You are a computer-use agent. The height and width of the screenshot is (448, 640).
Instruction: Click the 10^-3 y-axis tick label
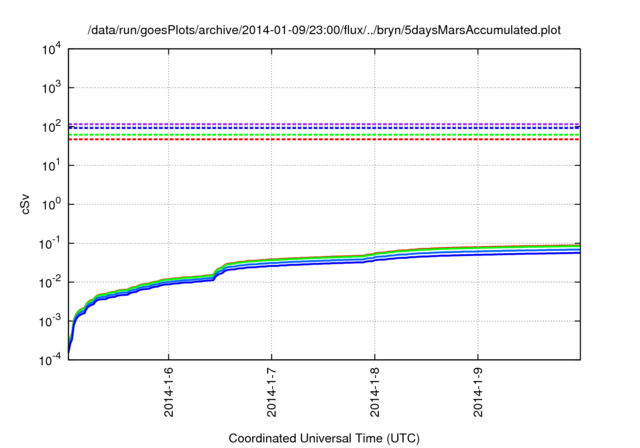pos(50,322)
